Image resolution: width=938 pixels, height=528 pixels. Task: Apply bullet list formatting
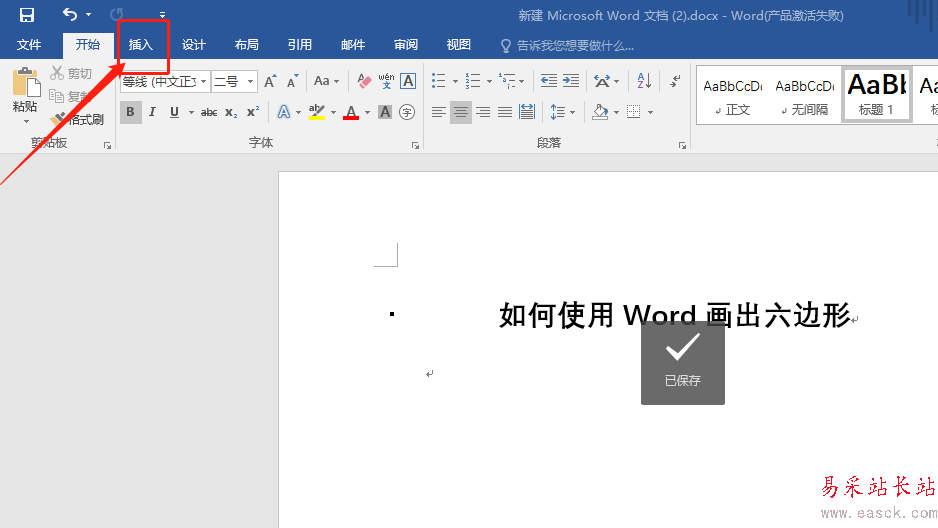pyautogui.click(x=439, y=81)
